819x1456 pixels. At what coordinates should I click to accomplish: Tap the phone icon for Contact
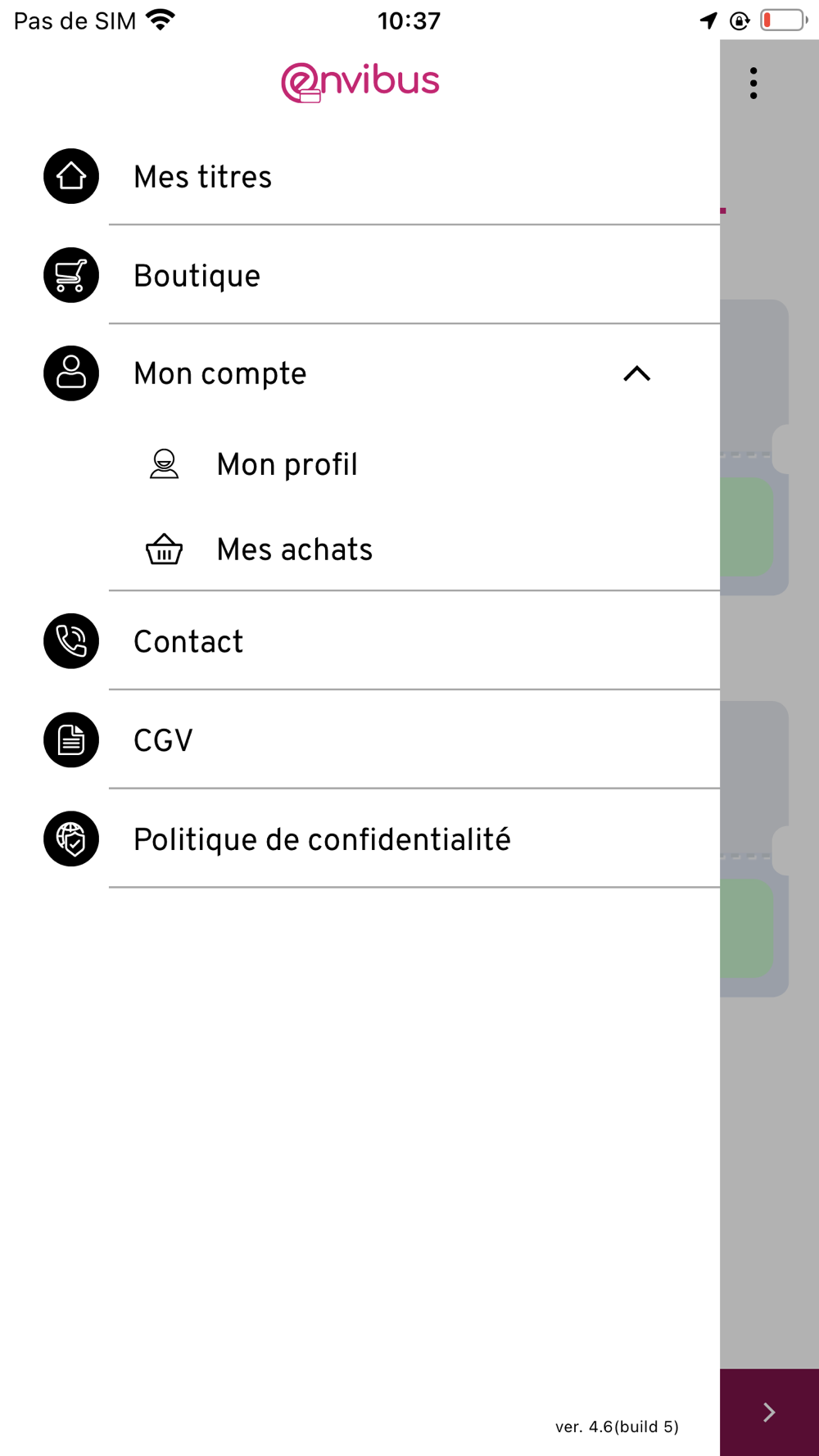point(71,641)
